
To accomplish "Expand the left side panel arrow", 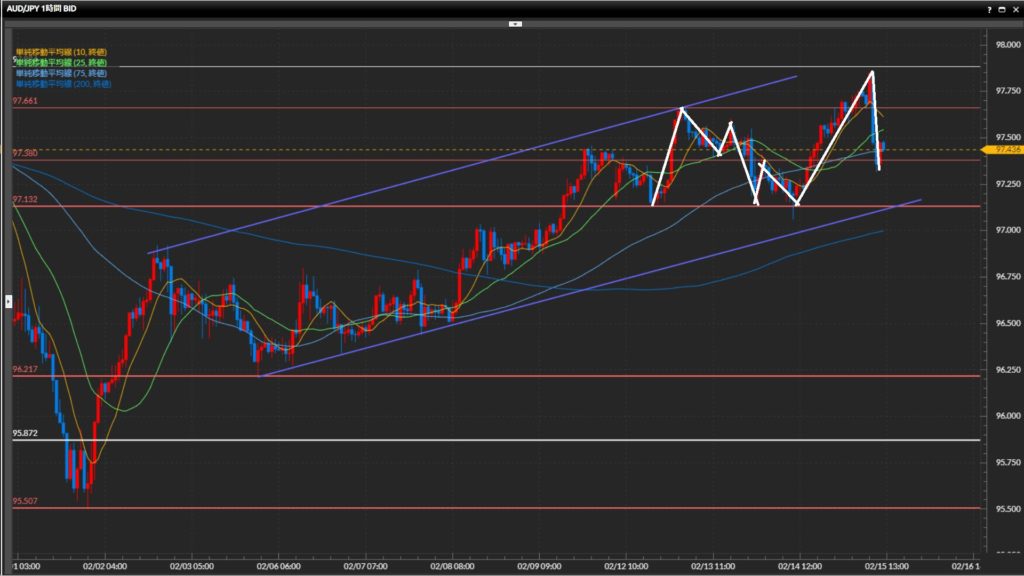I will pos(9,299).
